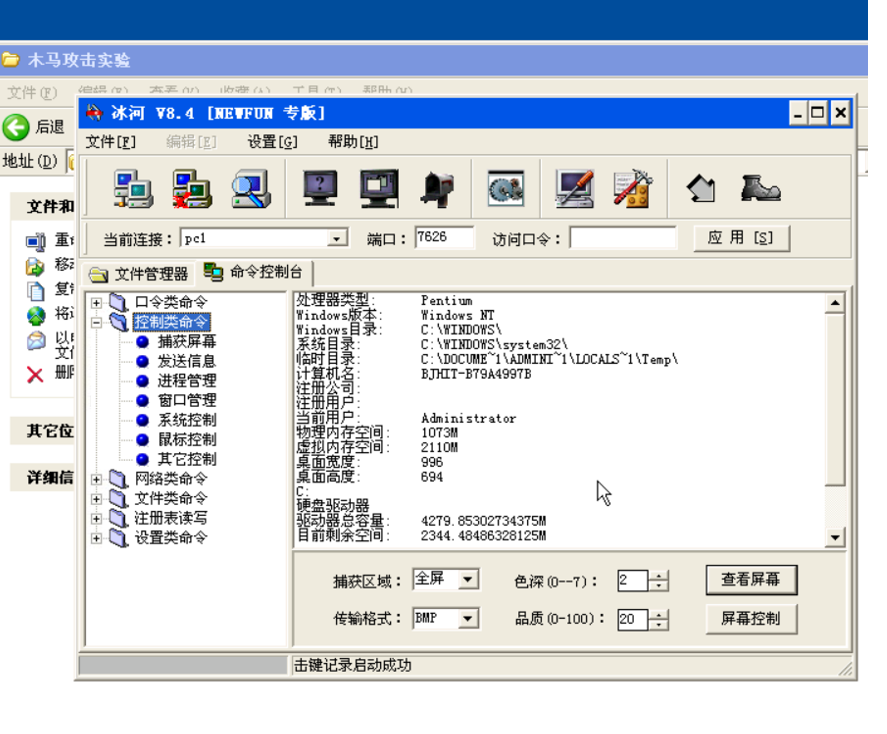Select 鼠标控制 command in the tree
The width and height of the screenshot is (887, 734).
187,439
